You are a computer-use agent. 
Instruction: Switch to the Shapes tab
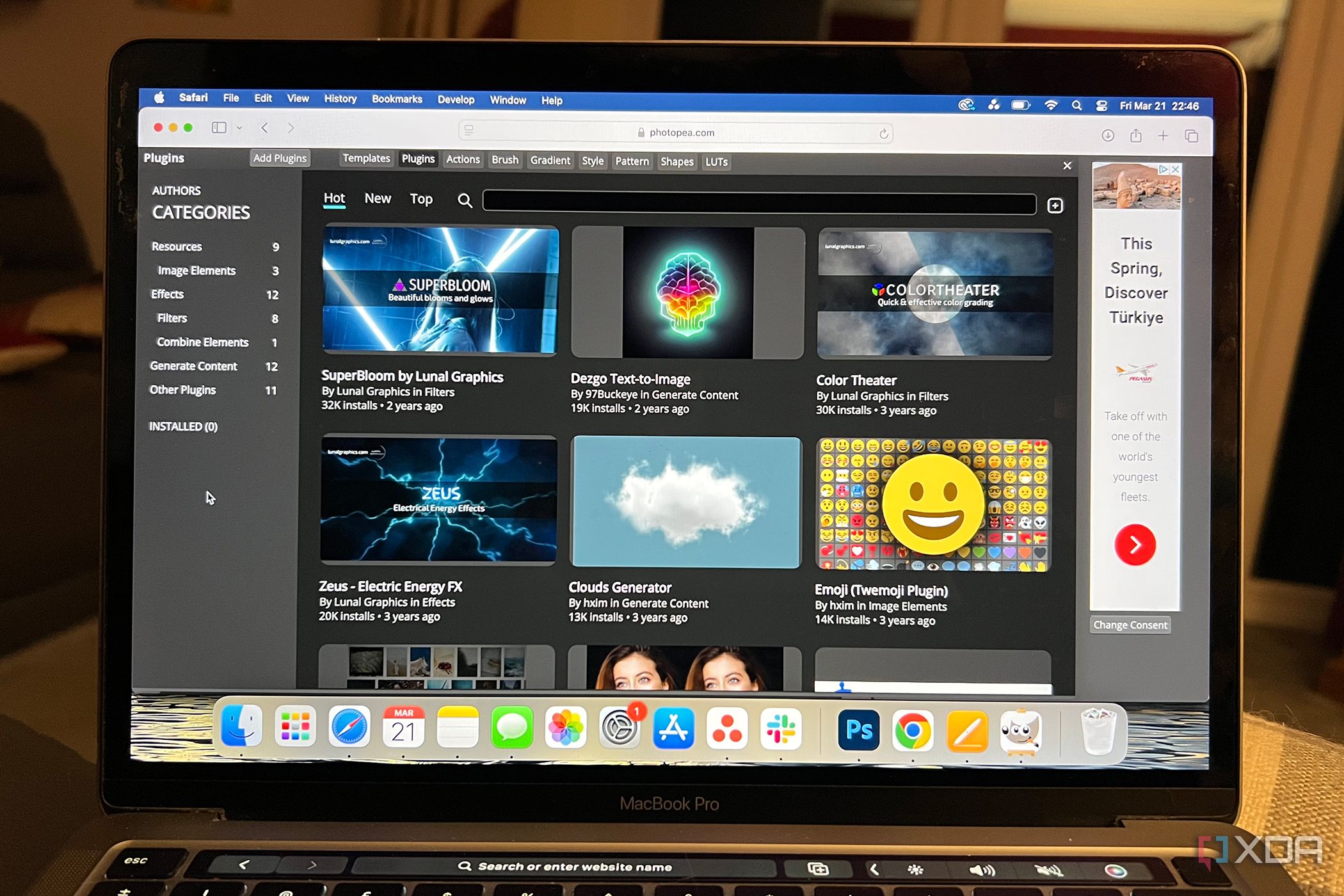(x=676, y=162)
